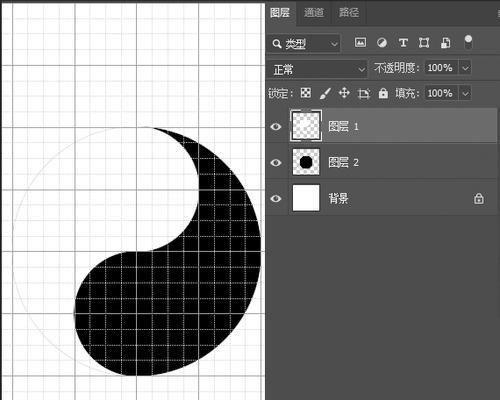Image resolution: width=500 pixels, height=400 pixels.
Task: Click the lock all padlock icon
Action: tap(383, 93)
